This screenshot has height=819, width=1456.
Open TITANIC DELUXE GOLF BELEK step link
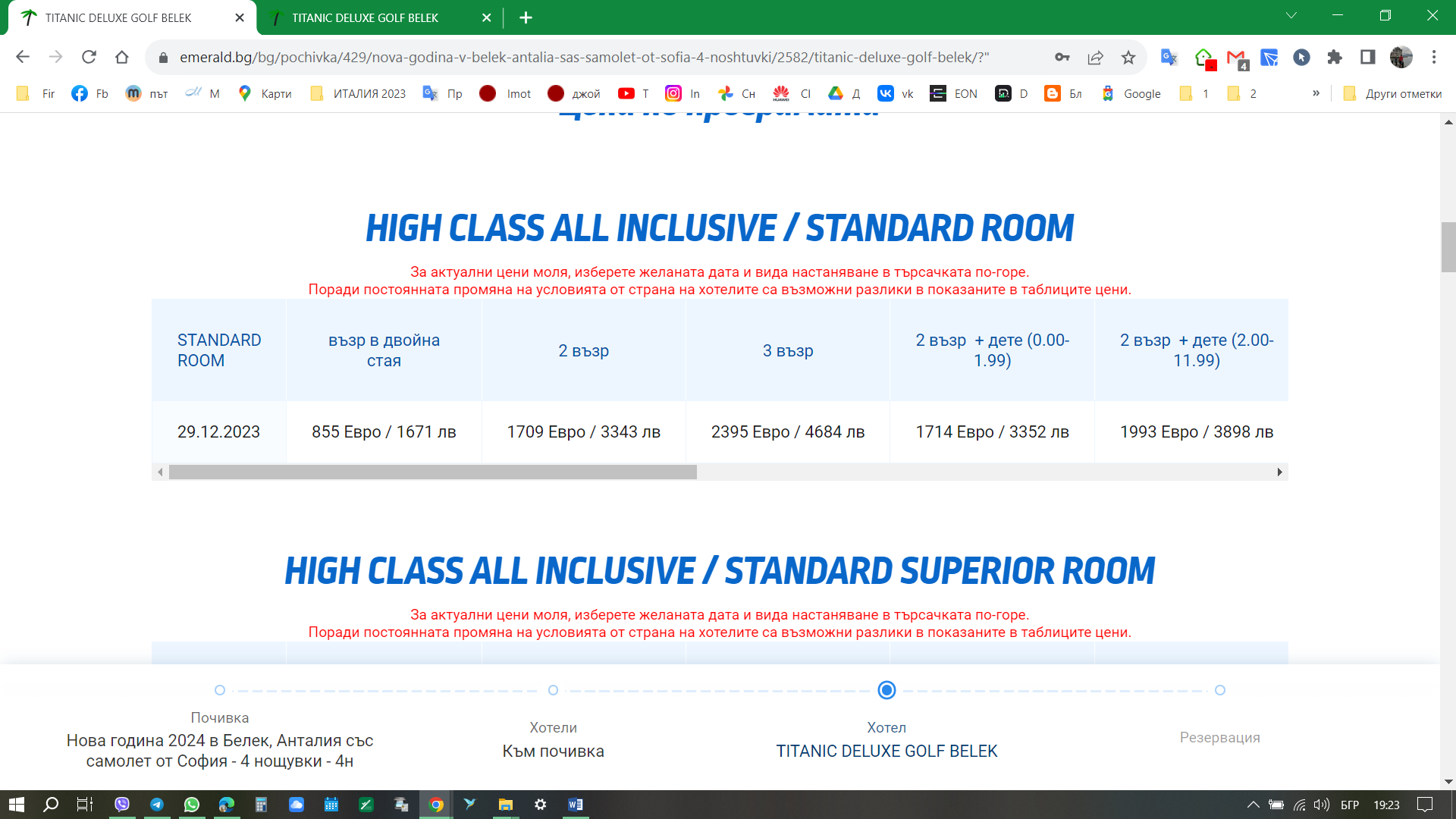(x=886, y=751)
